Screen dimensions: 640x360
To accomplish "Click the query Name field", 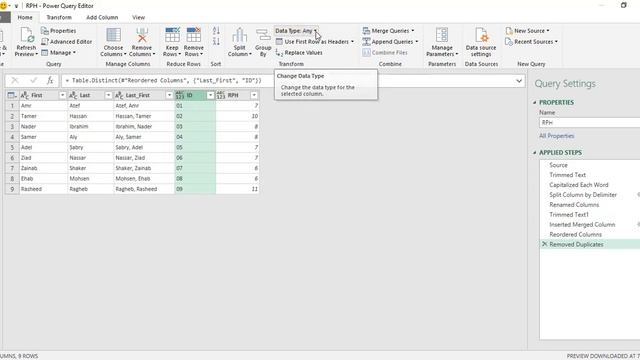I will [x=589, y=122].
